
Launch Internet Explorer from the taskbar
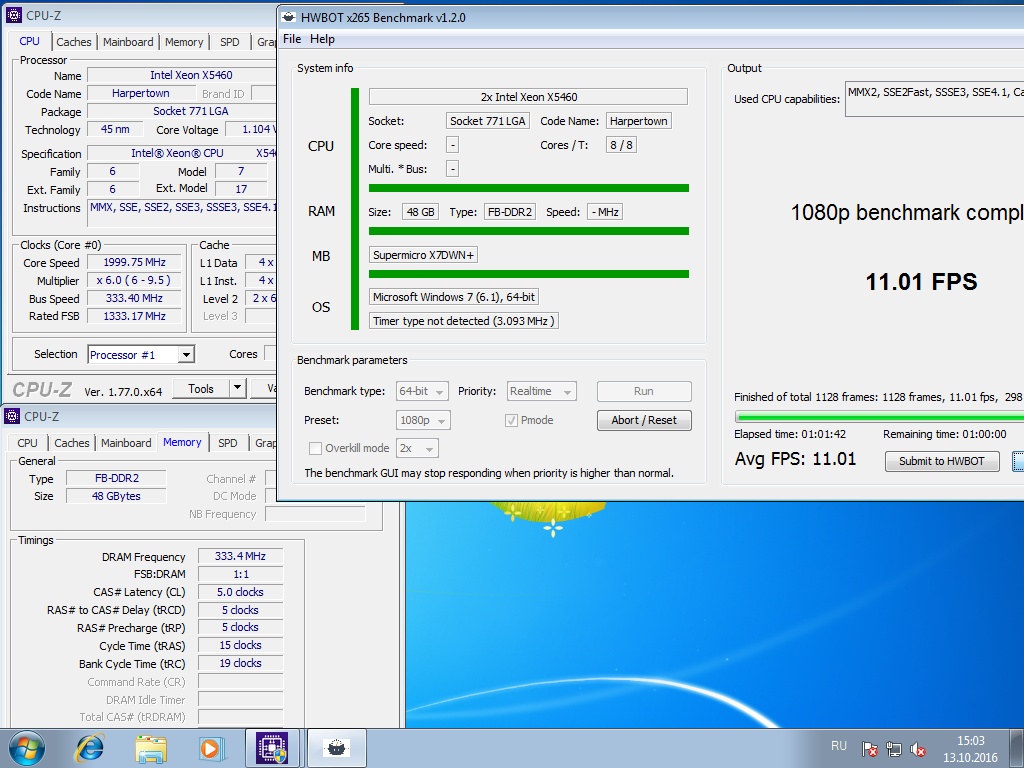coord(89,748)
